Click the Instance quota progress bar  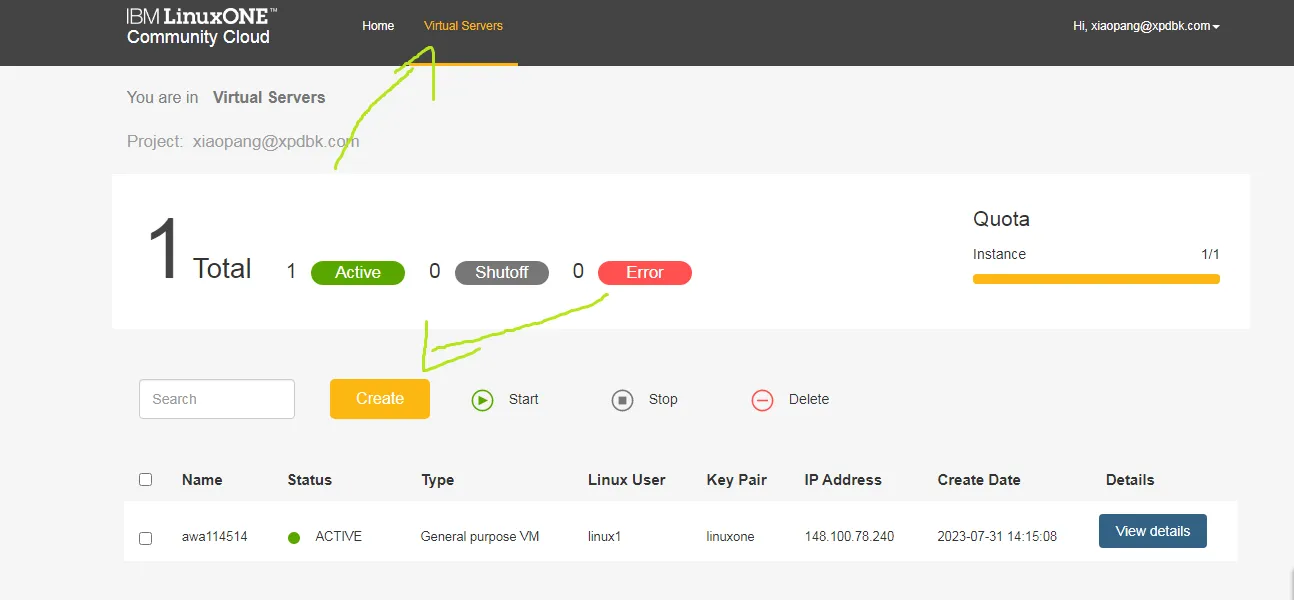coord(1096,279)
